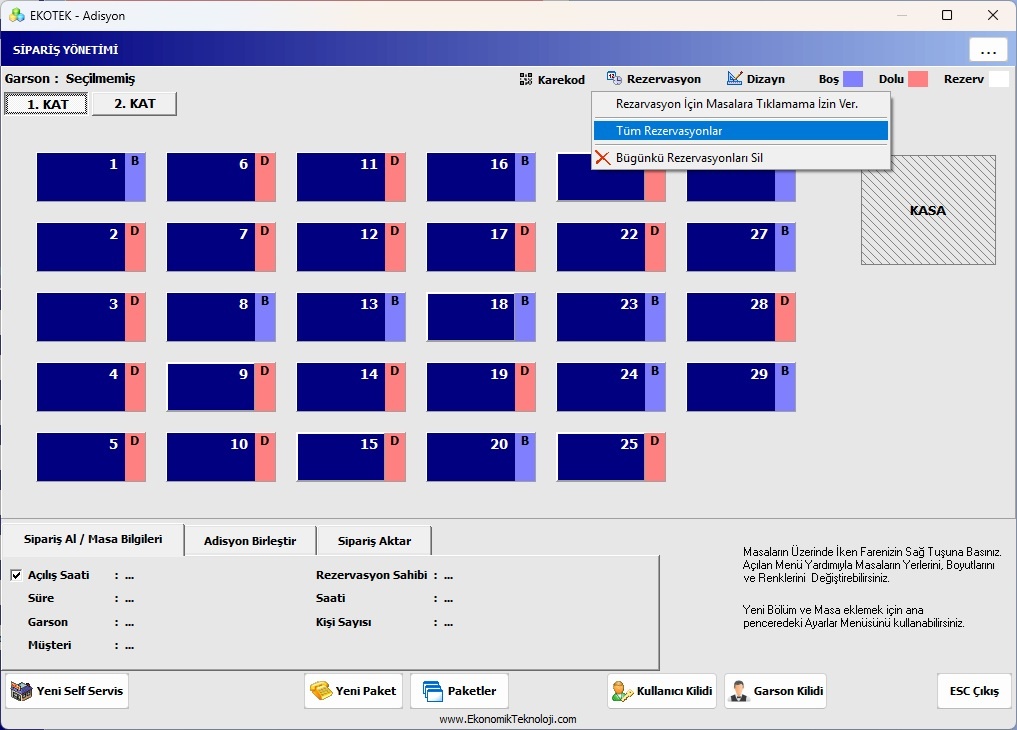Click the Kullanıcı Kilidi user key icon
Image resolution: width=1017 pixels, height=730 pixels.
point(622,691)
